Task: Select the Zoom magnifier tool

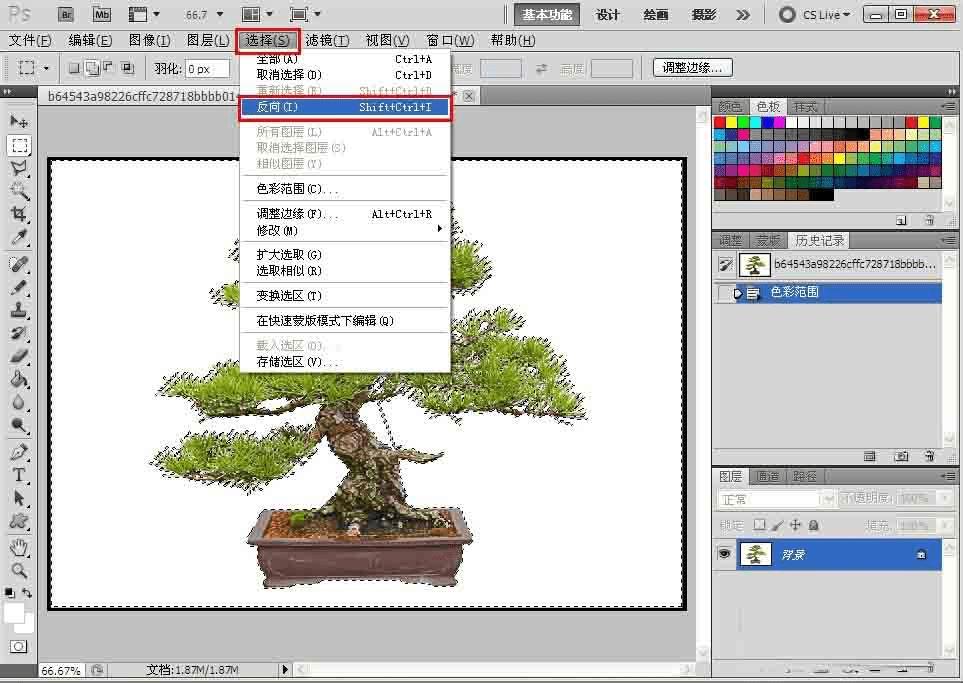Action: (19, 571)
